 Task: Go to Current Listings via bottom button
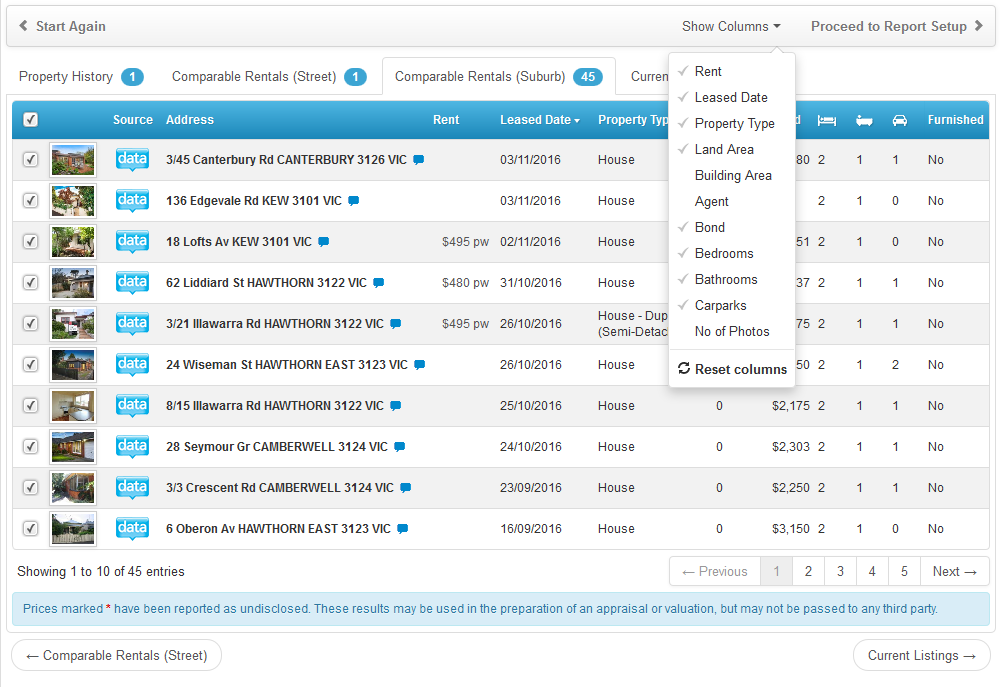(921, 656)
